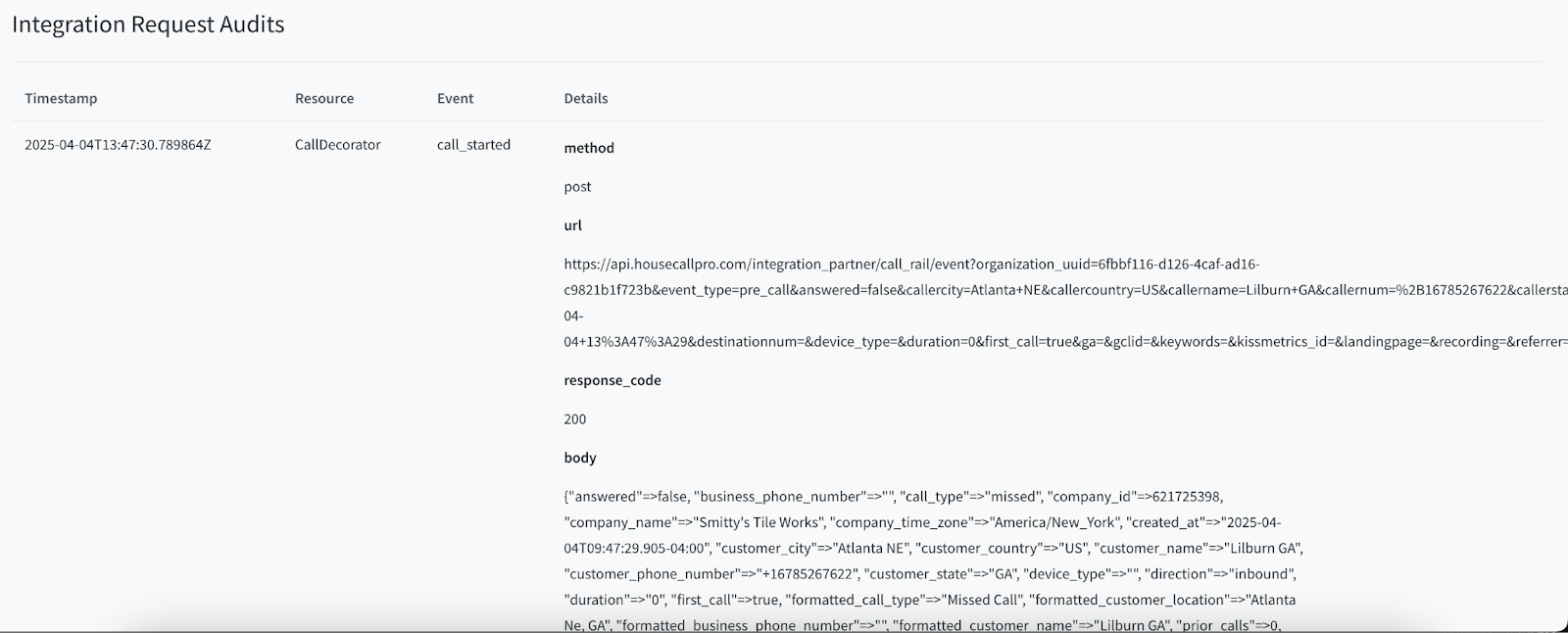The image size is (1568, 633).
Task: Click the response_code label
Action: coord(612,380)
